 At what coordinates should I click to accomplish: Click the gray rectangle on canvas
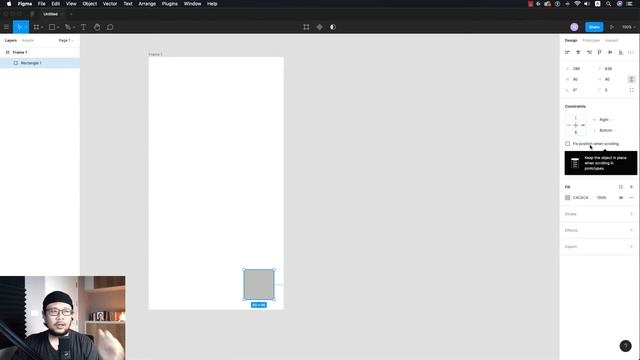(x=259, y=284)
